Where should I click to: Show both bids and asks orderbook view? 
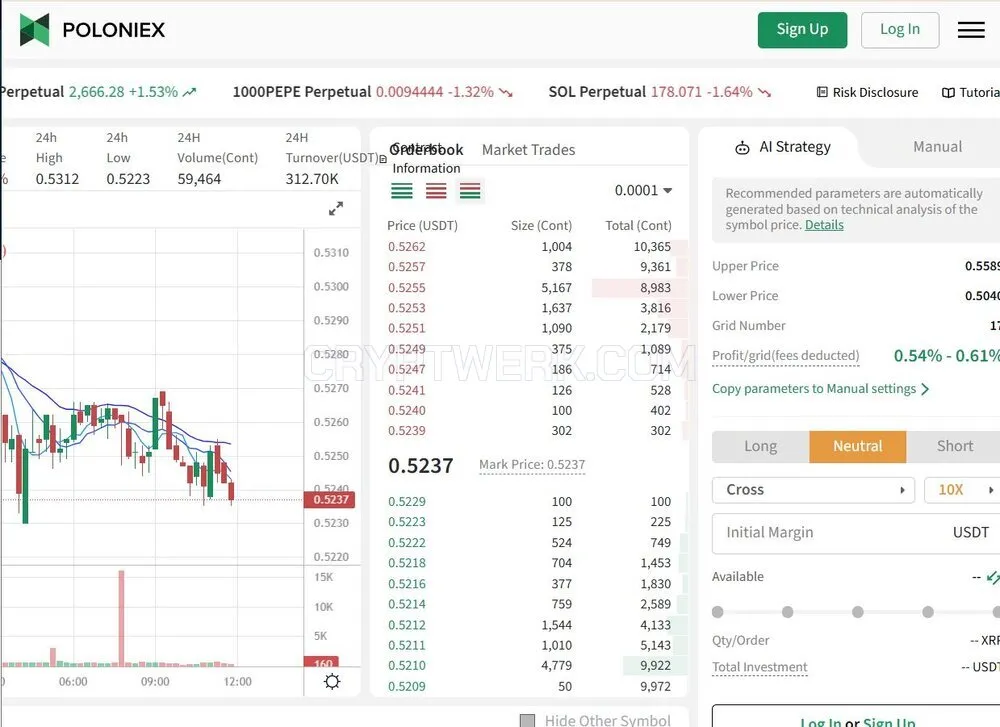click(x=470, y=191)
